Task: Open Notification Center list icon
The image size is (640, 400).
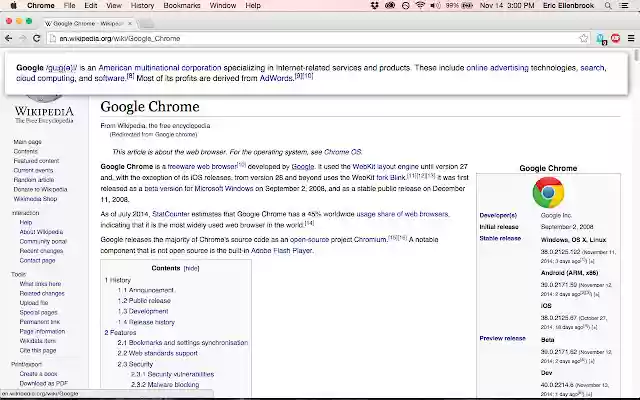Action: (x=624, y=6)
